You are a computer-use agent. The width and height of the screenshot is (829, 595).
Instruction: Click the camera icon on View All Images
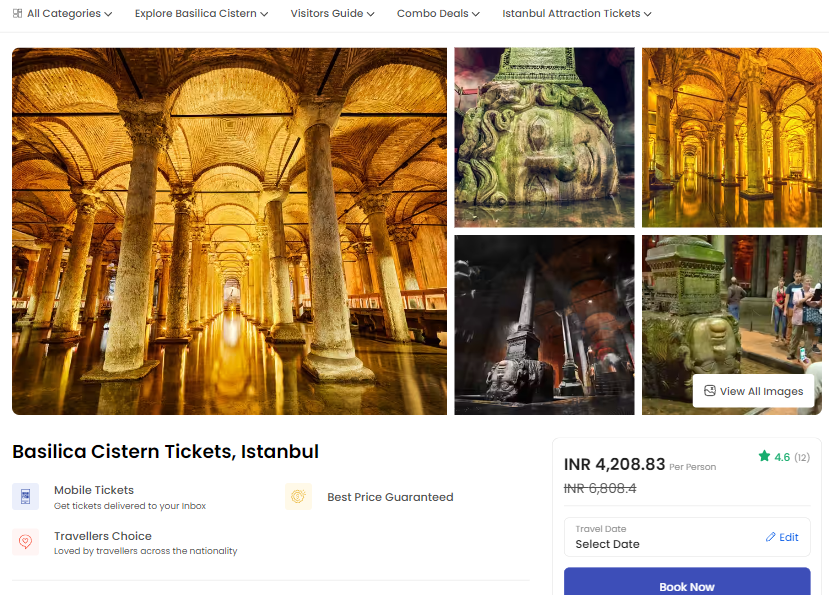click(x=710, y=390)
